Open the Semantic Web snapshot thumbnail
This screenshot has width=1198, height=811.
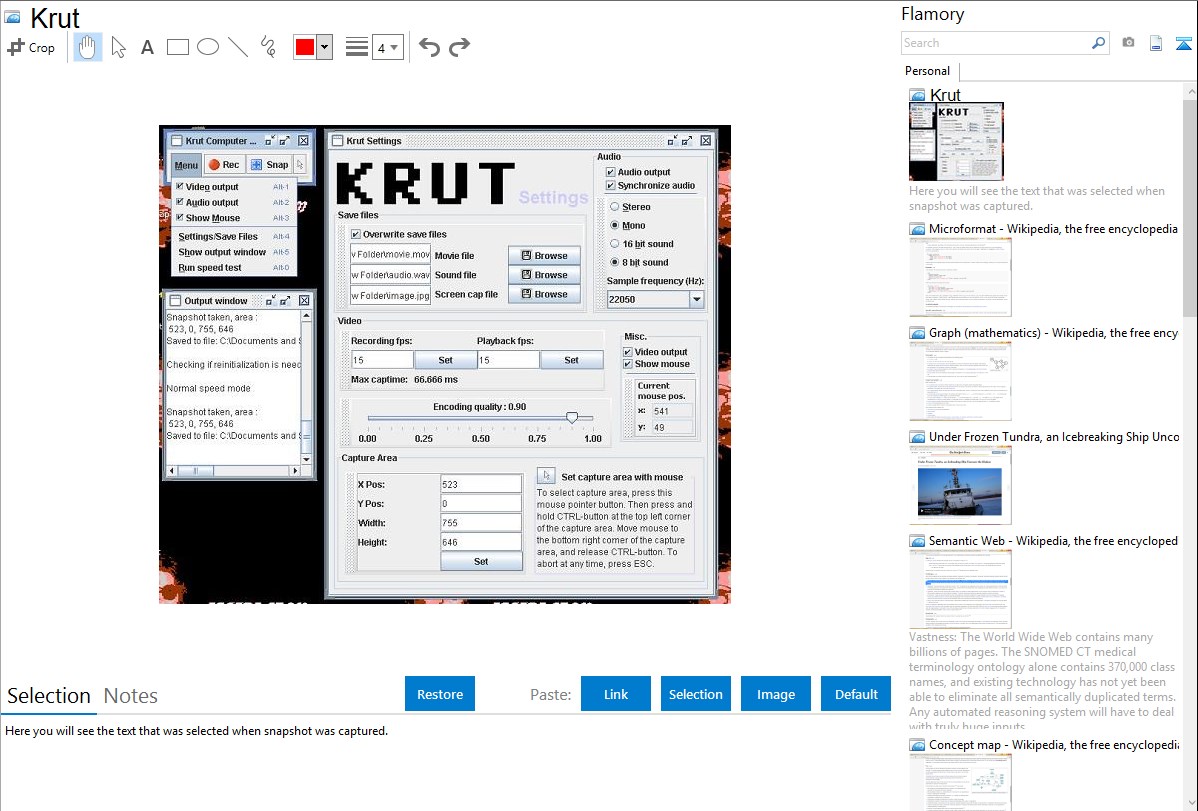coord(960,589)
